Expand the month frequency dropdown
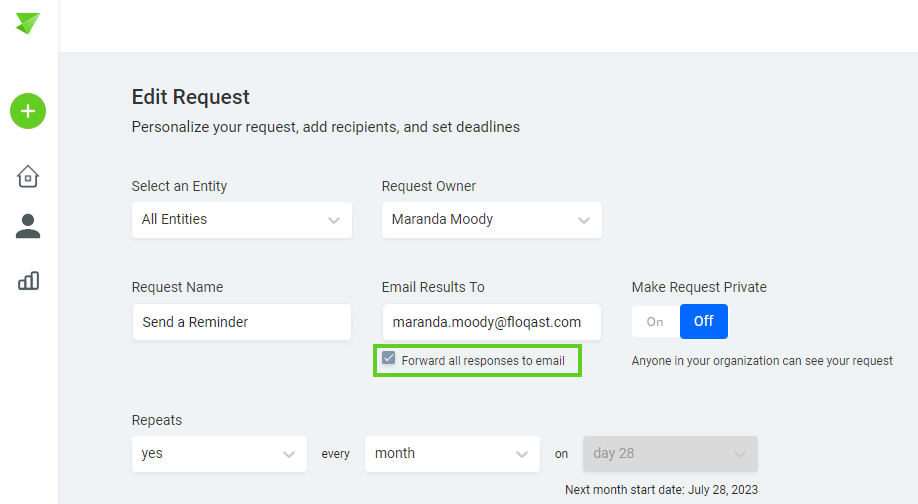This screenshot has height=504, width=918. tap(452, 454)
